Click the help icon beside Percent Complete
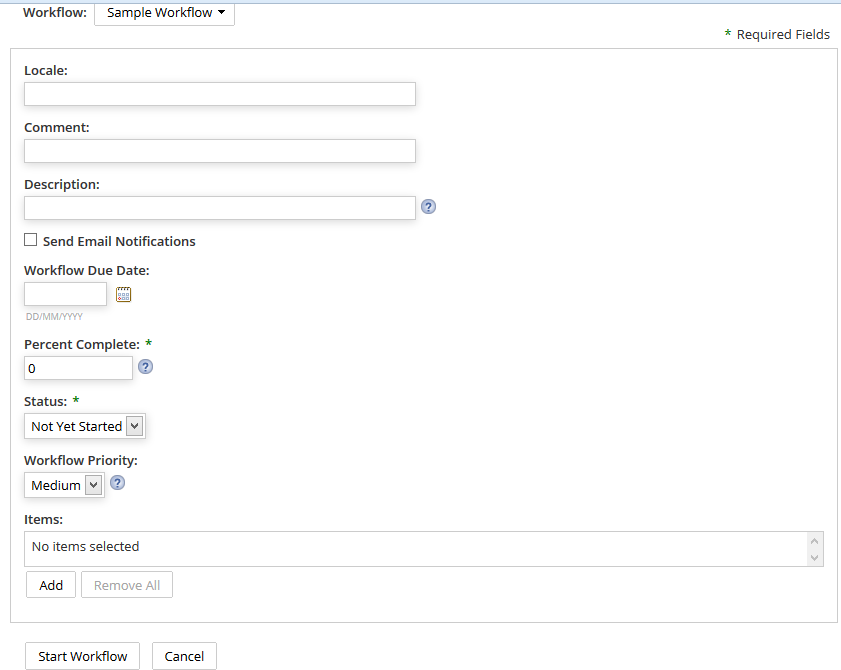Image resolution: width=841 pixels, height=670 pixels. pos(145,366)
